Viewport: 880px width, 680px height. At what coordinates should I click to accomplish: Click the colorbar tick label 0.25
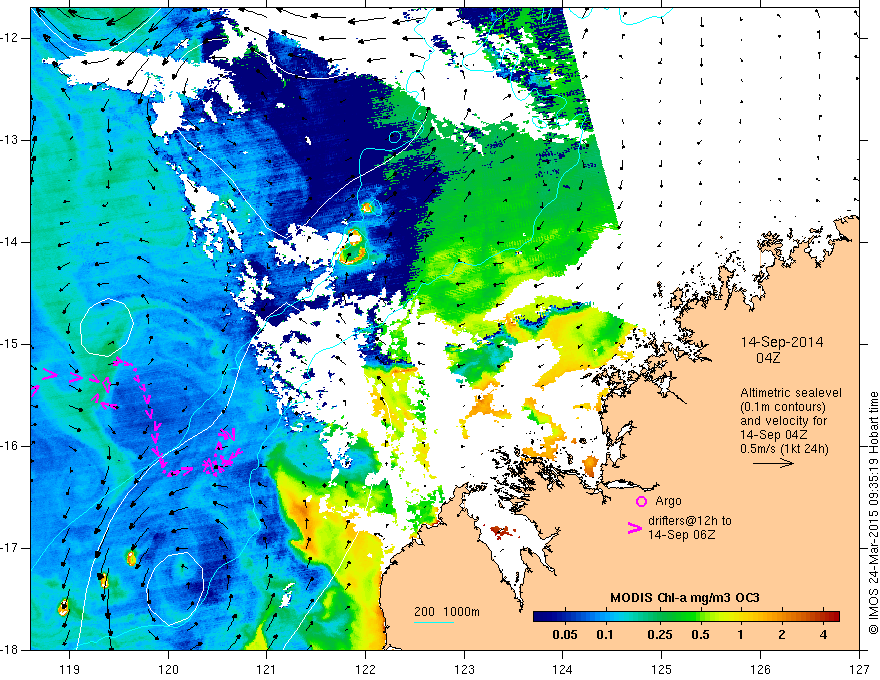(x=659, y=635)
